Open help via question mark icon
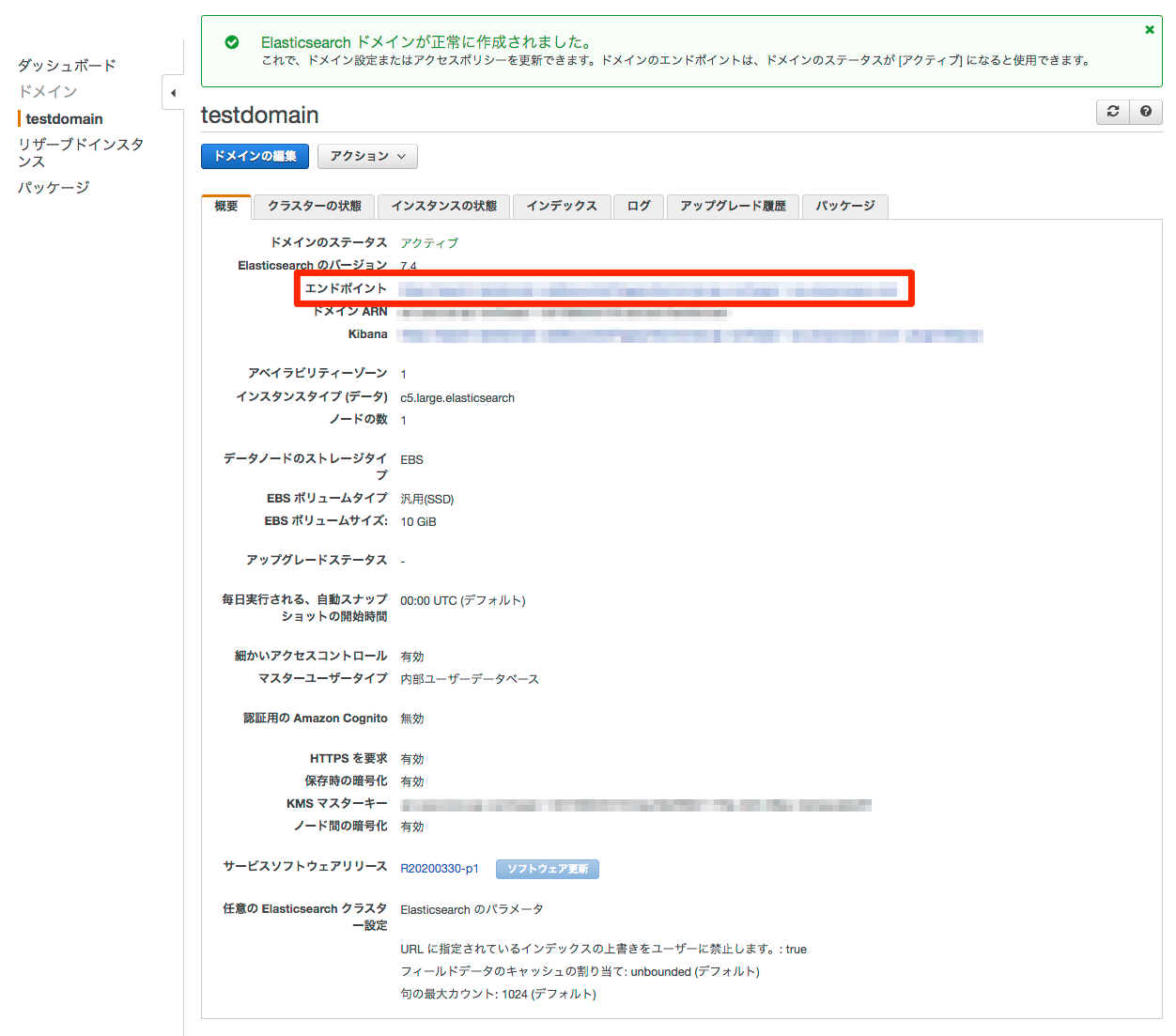The image size is (1176, 1036). [1146, 112]
